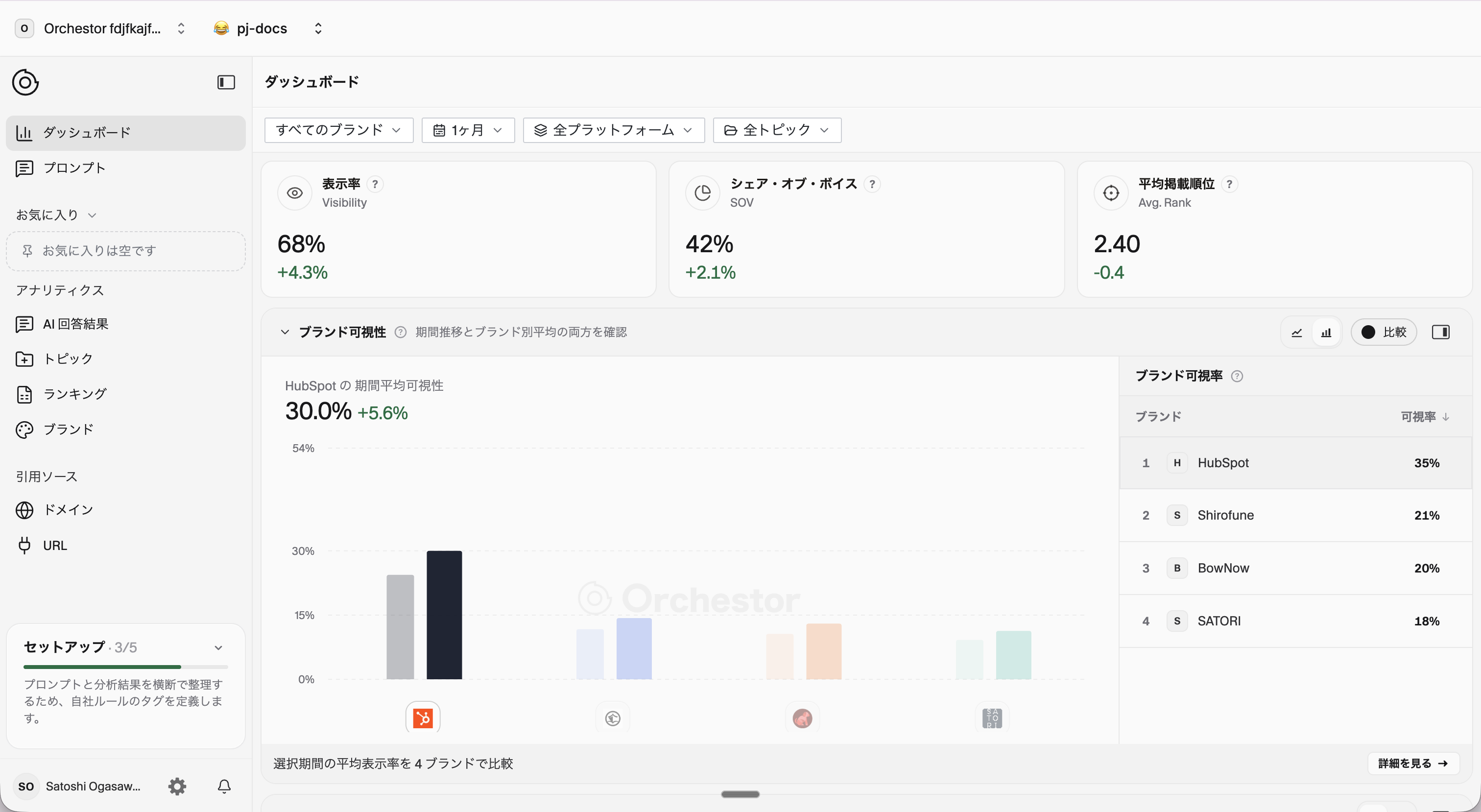Select the Shirofune row in brand table

tap(1295, 515)
